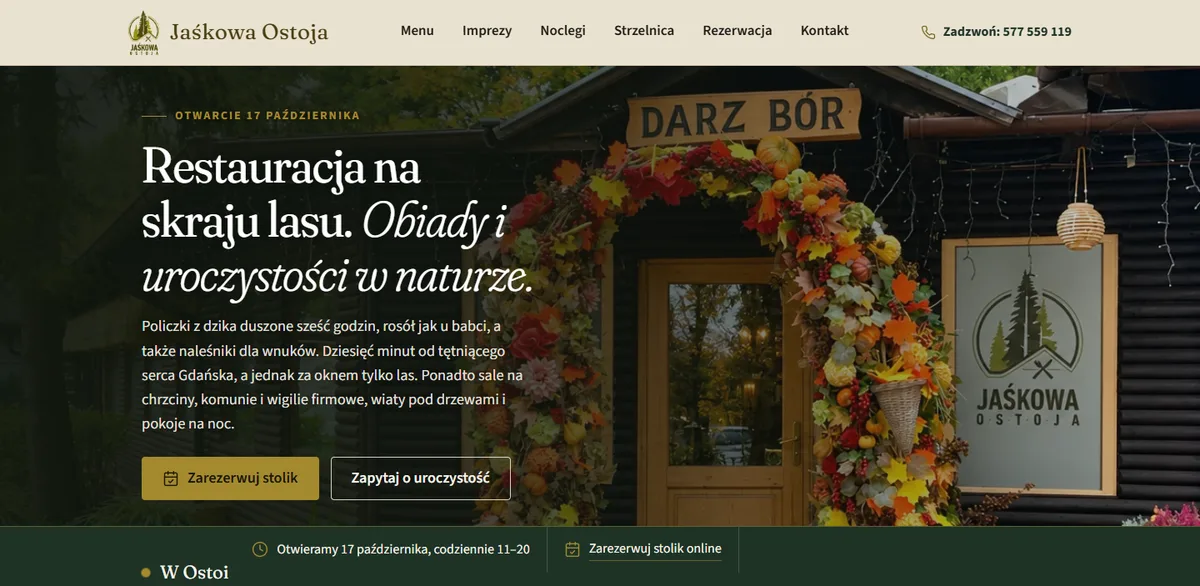Click the phone icon beside Zadzwoń
Image resolution: width=1200 pixels, height=586 pixels.
coord(928,32)
